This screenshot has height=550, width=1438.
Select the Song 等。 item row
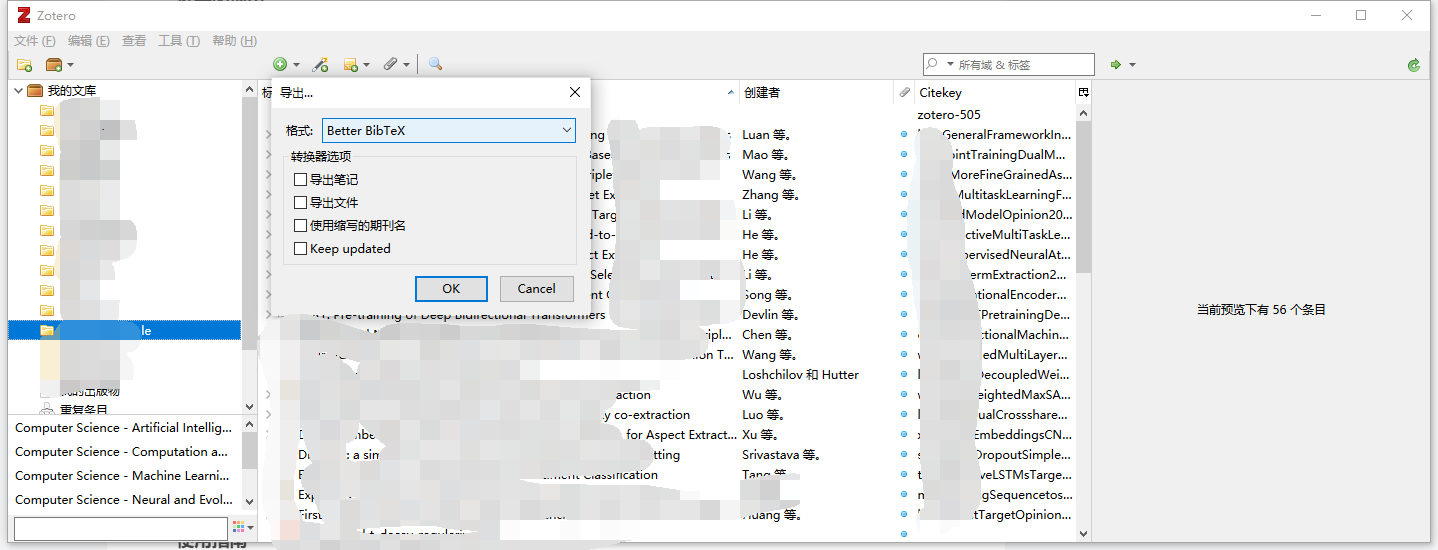tap(668, 295)
